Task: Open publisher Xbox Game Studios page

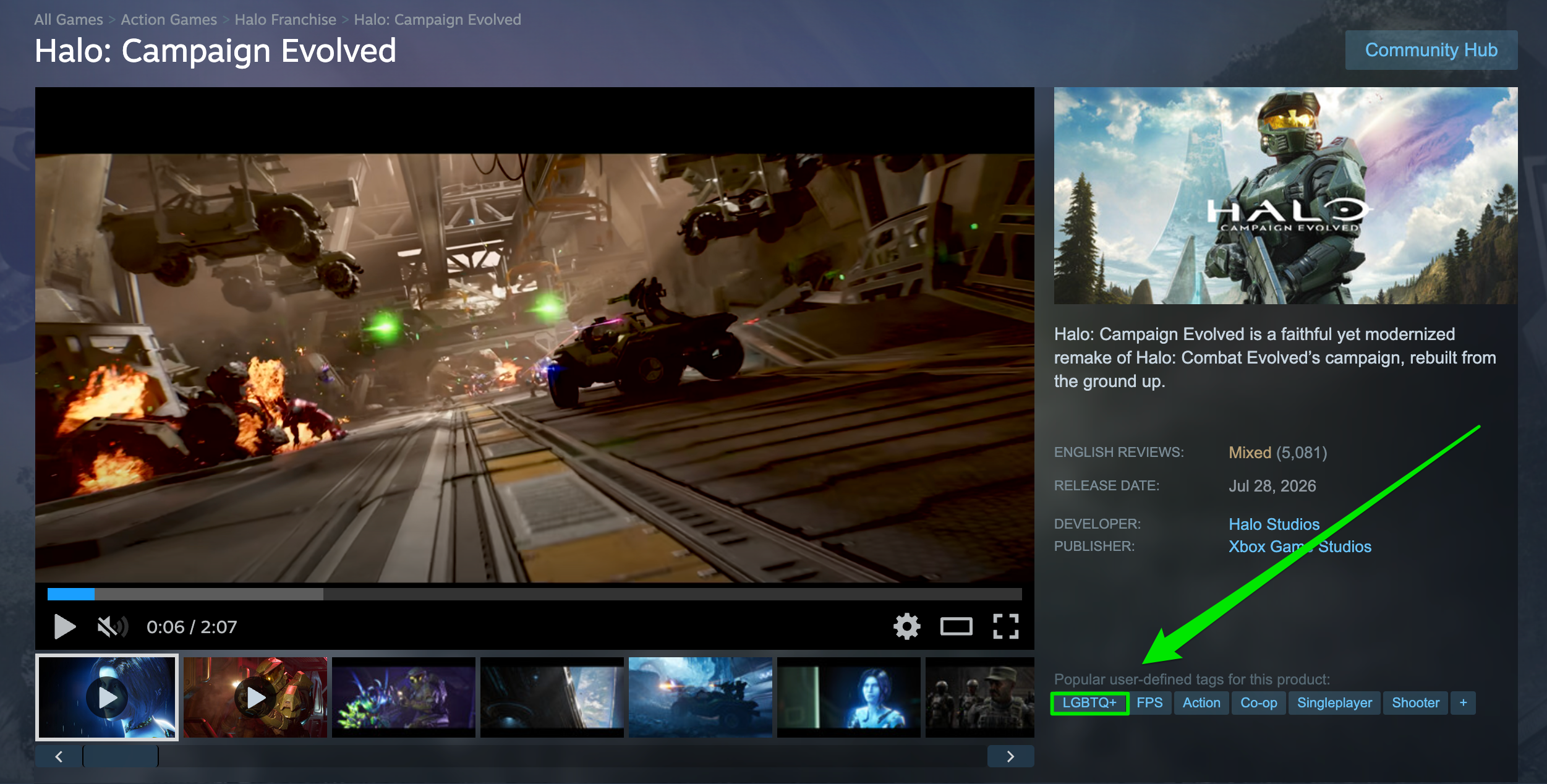Action: pyautogui.click(x=1300, y=547)
